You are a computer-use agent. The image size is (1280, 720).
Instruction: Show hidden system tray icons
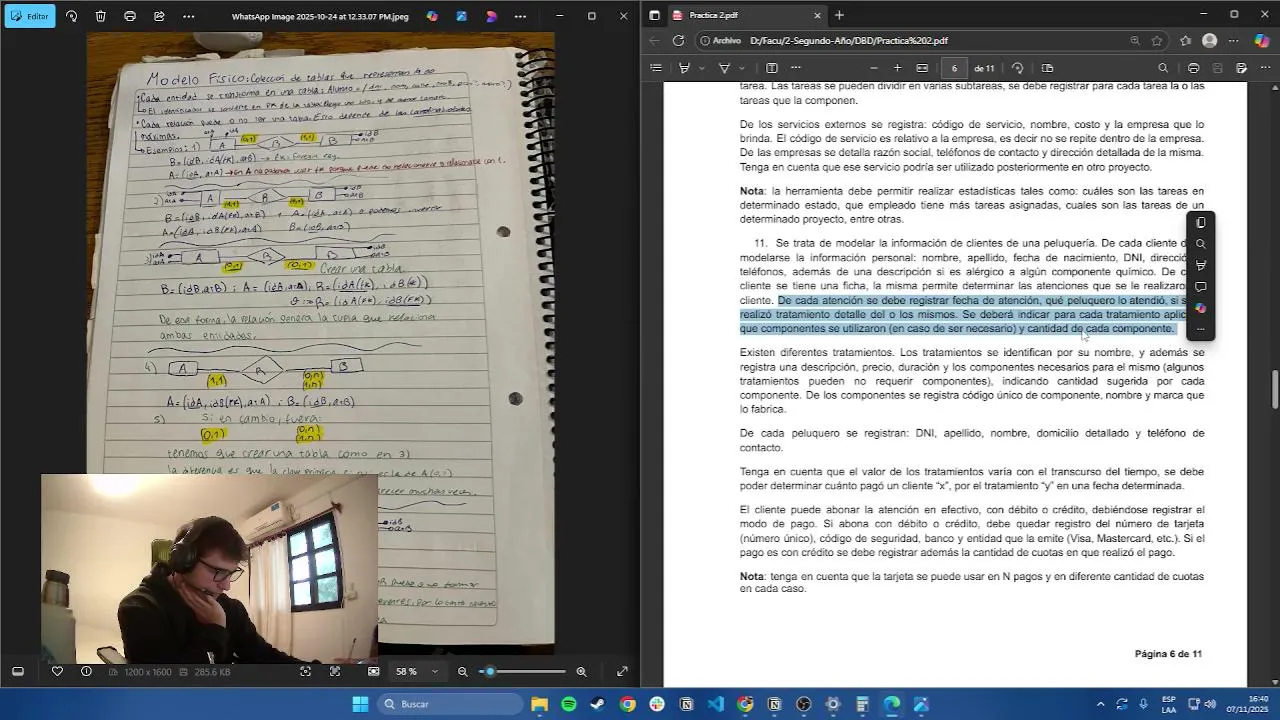point(1100,704)
